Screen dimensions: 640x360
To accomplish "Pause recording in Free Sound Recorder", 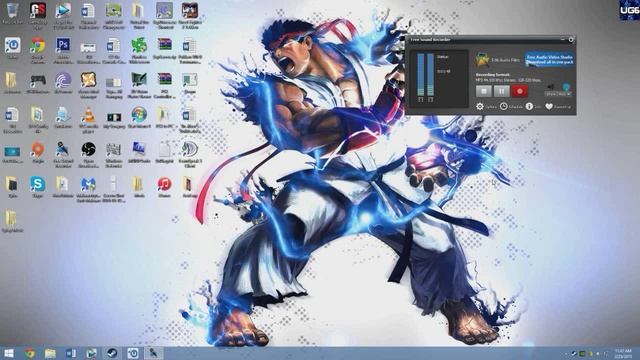I will click(502, 91).
